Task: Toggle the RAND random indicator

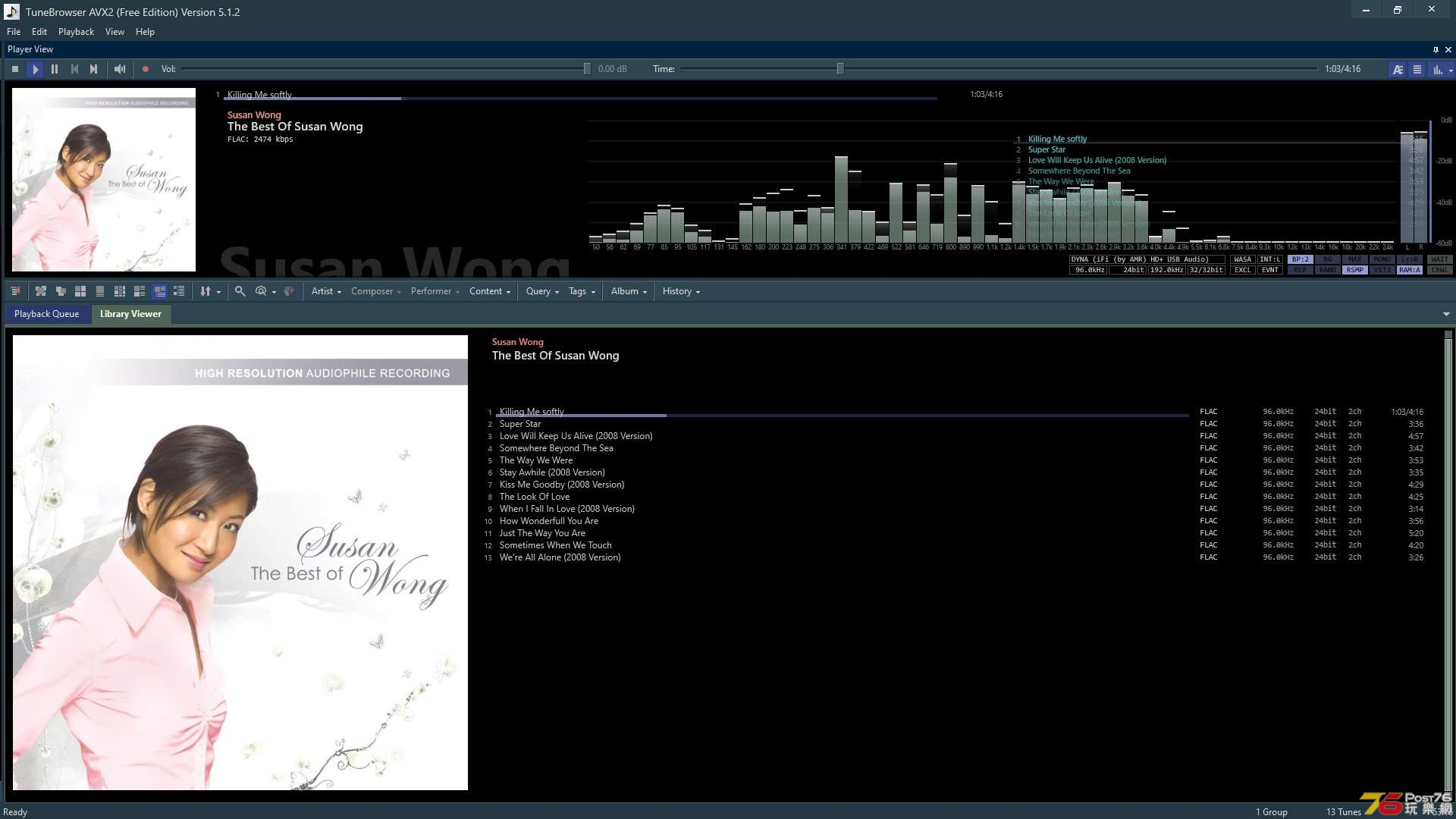Action: tap(1328, 270)
